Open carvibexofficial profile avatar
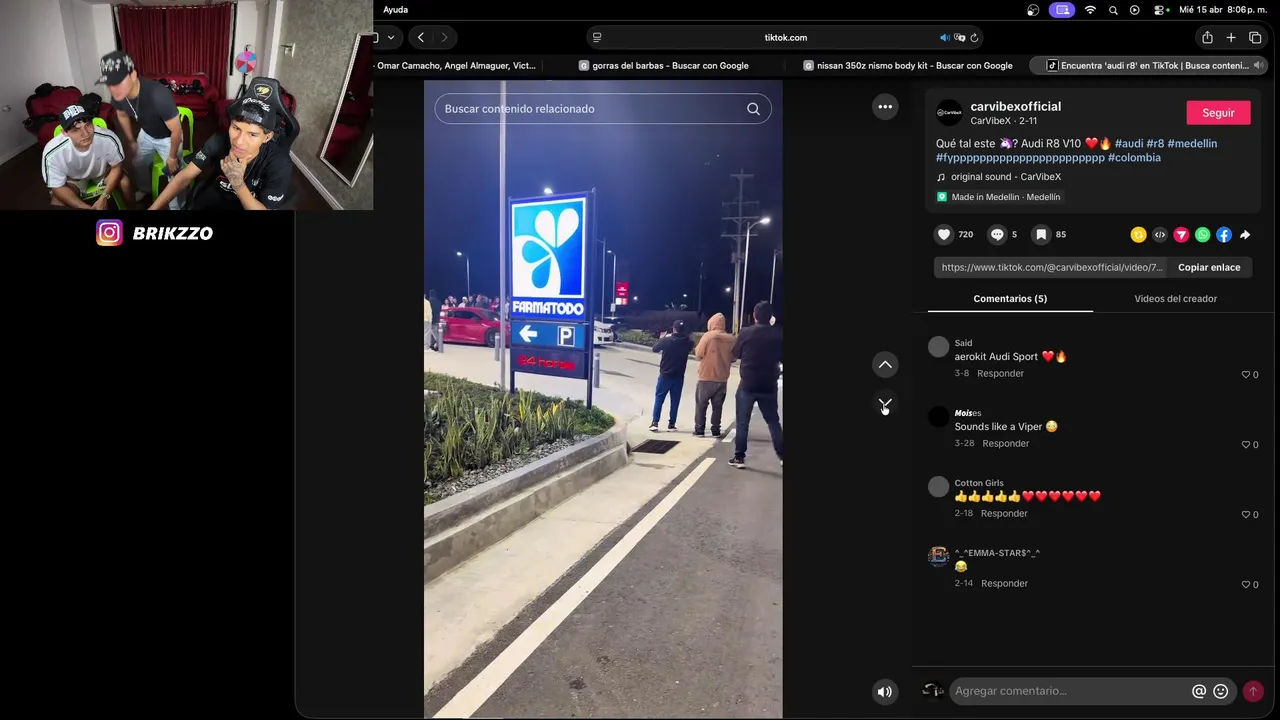The height and width of the screenshot is (720, 1280). coord(949,113)
